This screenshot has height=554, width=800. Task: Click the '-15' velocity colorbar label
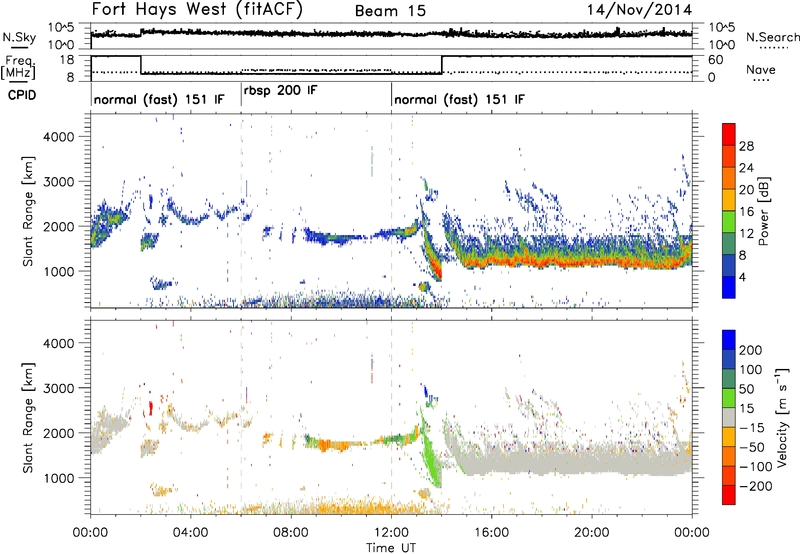point(751,428)
